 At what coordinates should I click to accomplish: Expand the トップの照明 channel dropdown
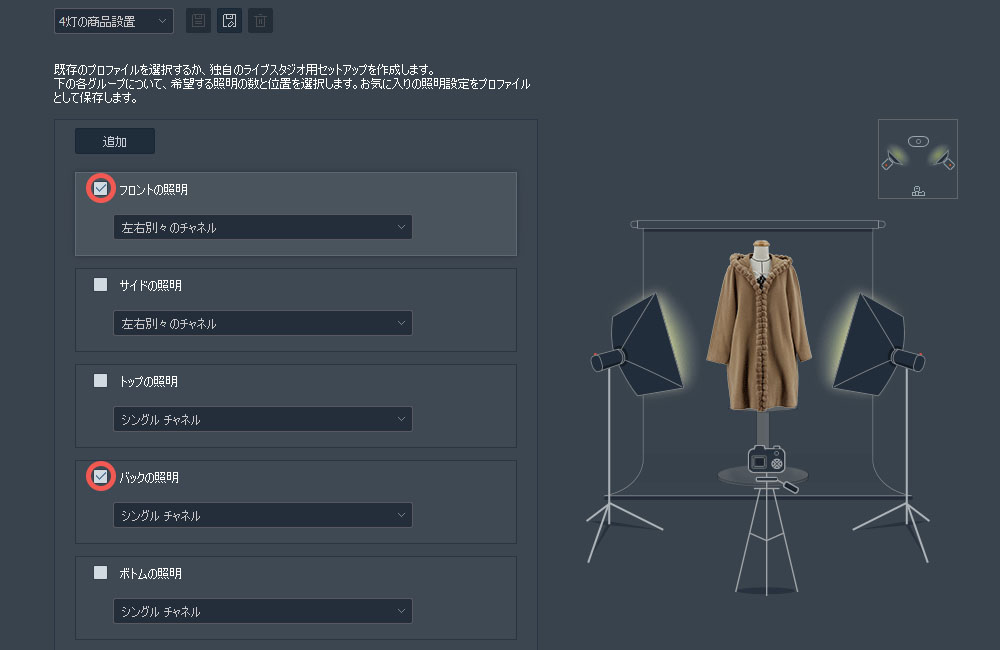pos(262,420)
